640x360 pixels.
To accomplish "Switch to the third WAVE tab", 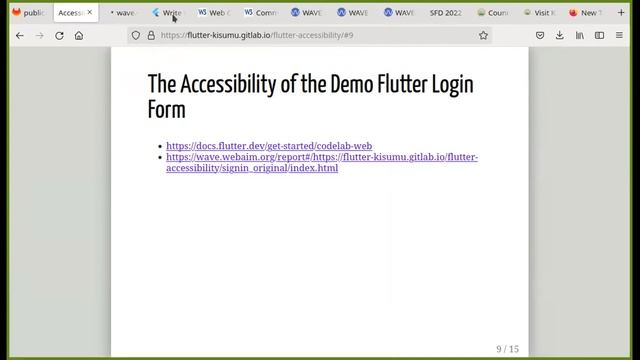I will tap(400, 13).
